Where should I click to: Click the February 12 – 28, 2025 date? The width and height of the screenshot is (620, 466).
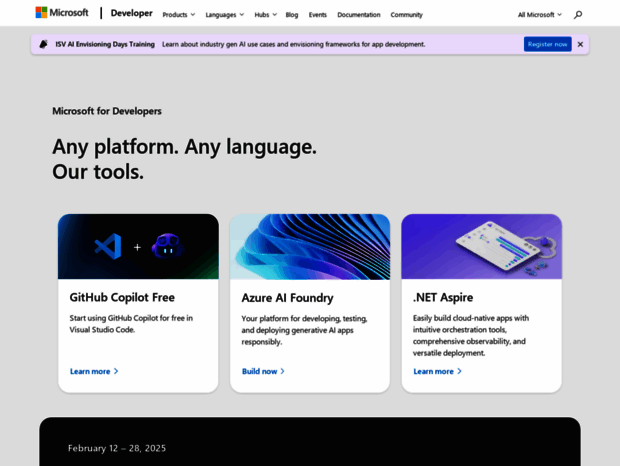click(x=117, y=448)
